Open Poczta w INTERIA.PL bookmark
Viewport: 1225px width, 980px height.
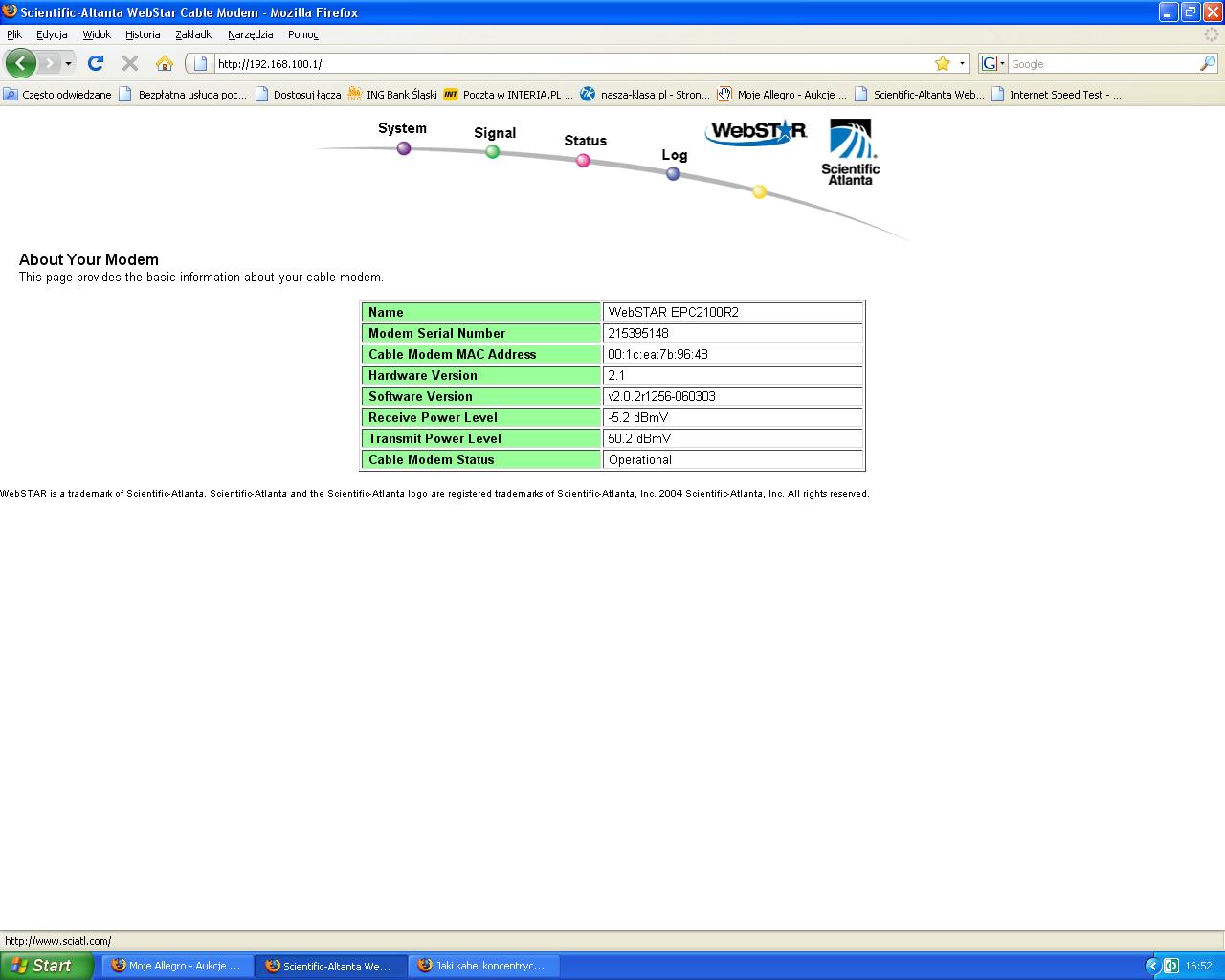tap(508, 94)
